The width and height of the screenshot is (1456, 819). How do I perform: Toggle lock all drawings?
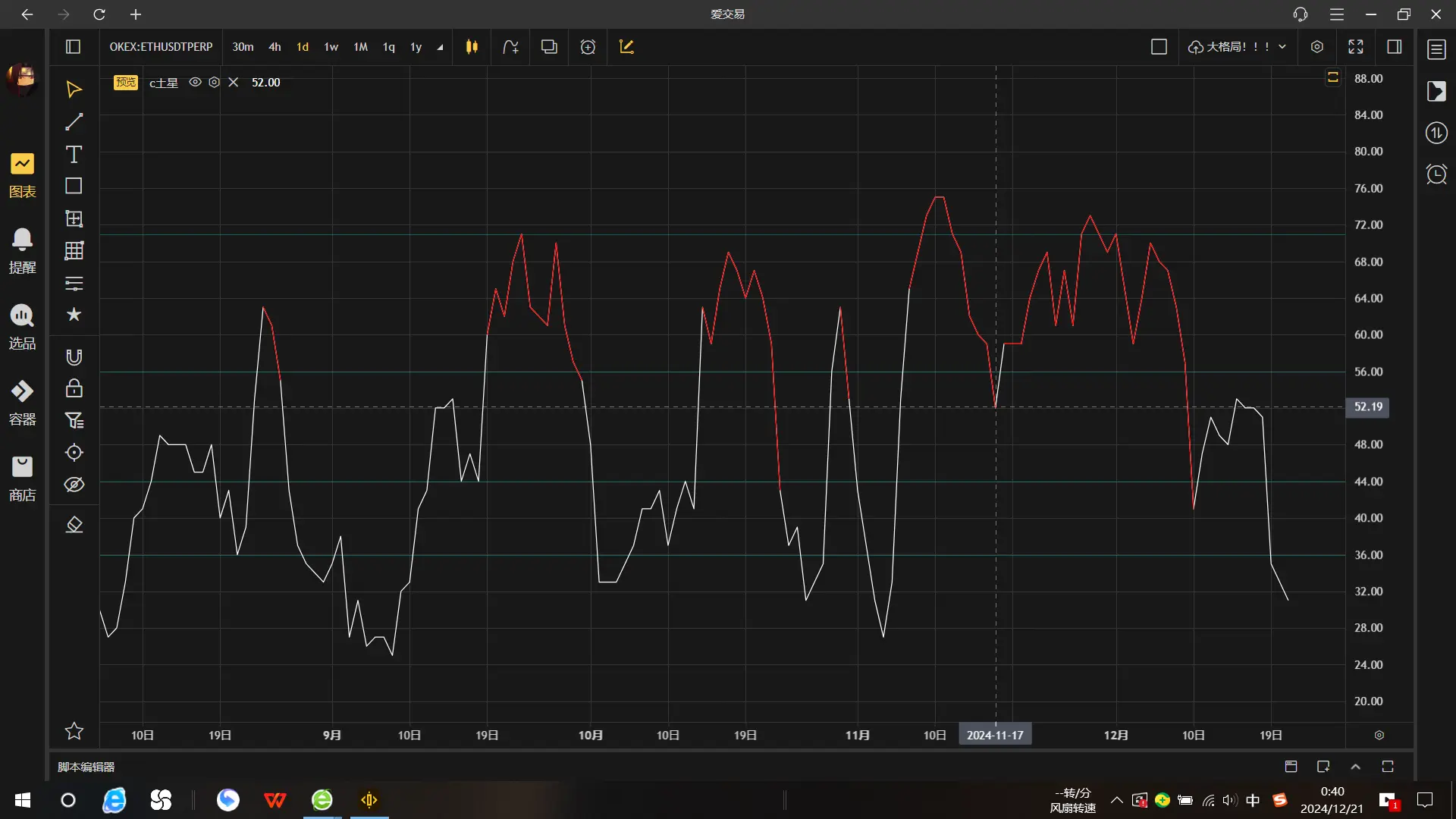tap(74, 389)
